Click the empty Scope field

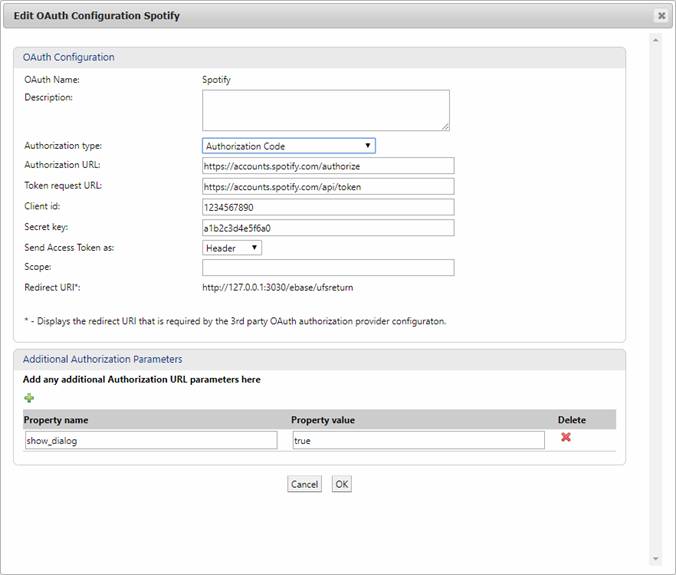pyautogui.click(x=328, y=268)
